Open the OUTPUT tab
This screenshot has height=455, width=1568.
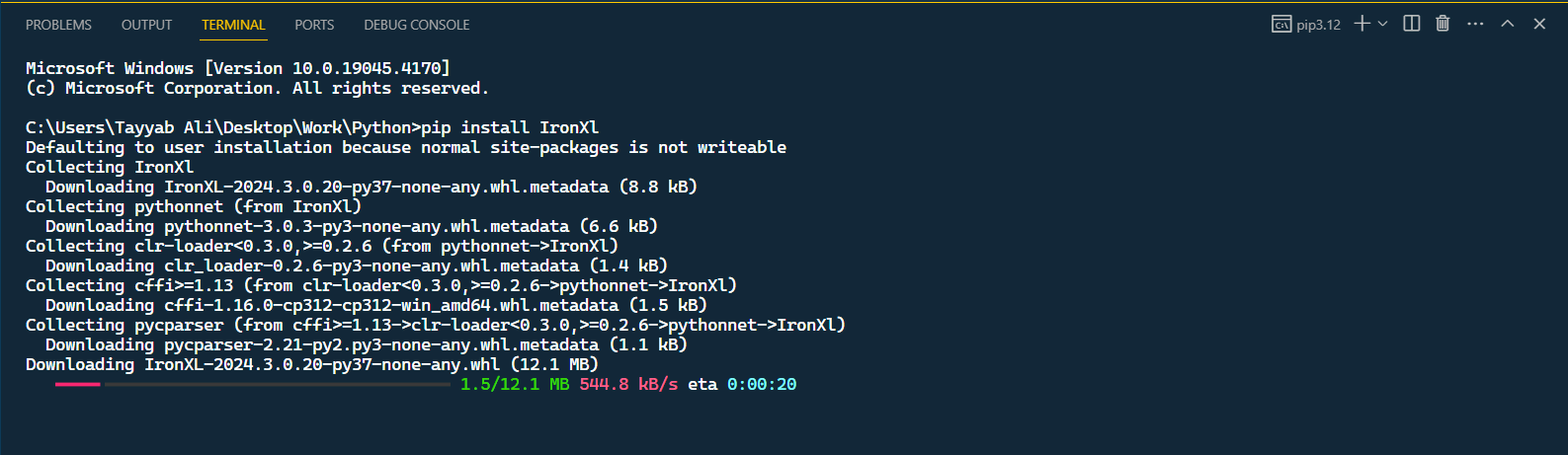click(146, 25)
